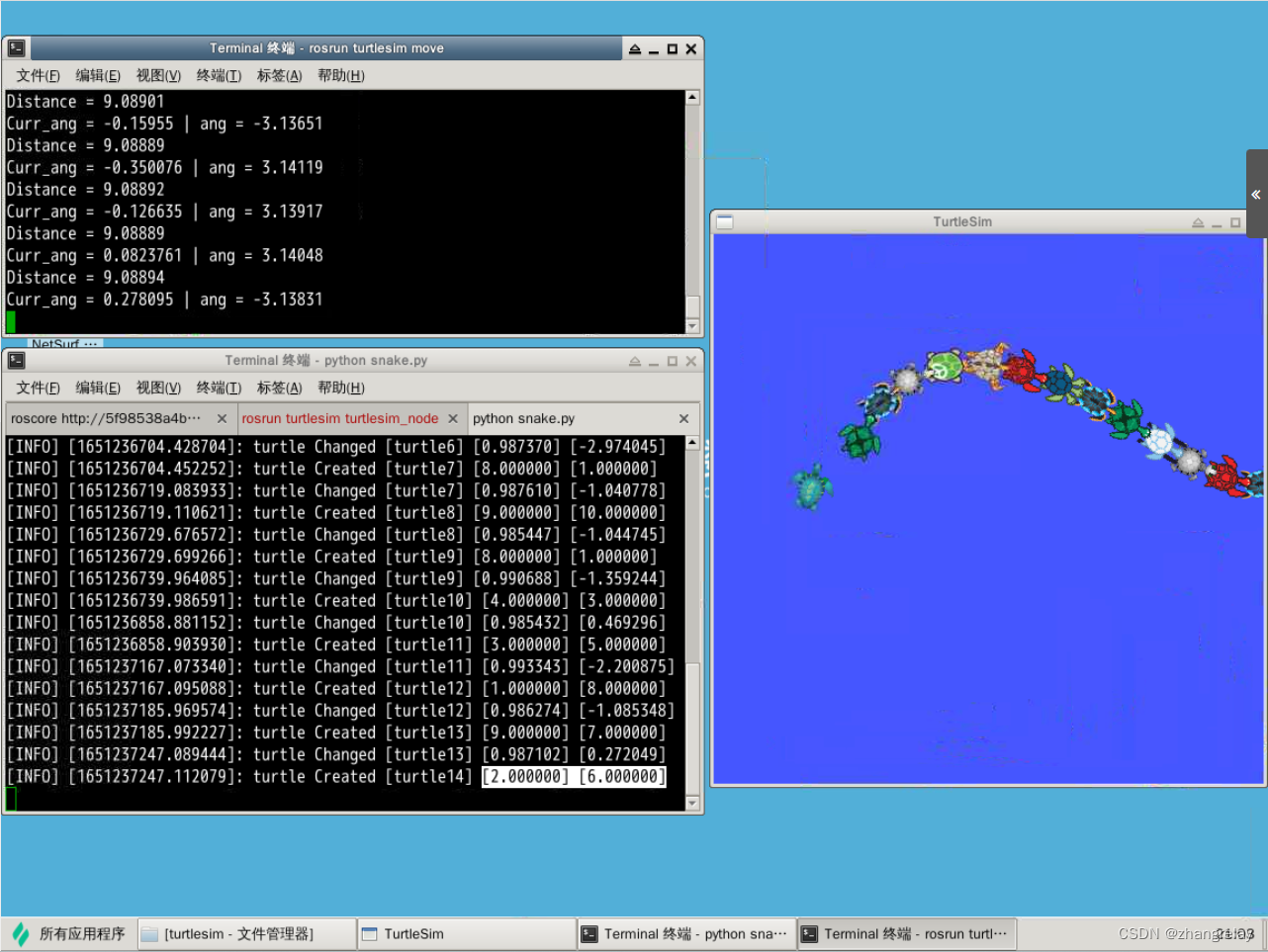Click TurtleSim window menu icon in title bar
This screenshot has height=952, width=1268.
[x=725, y=222]
